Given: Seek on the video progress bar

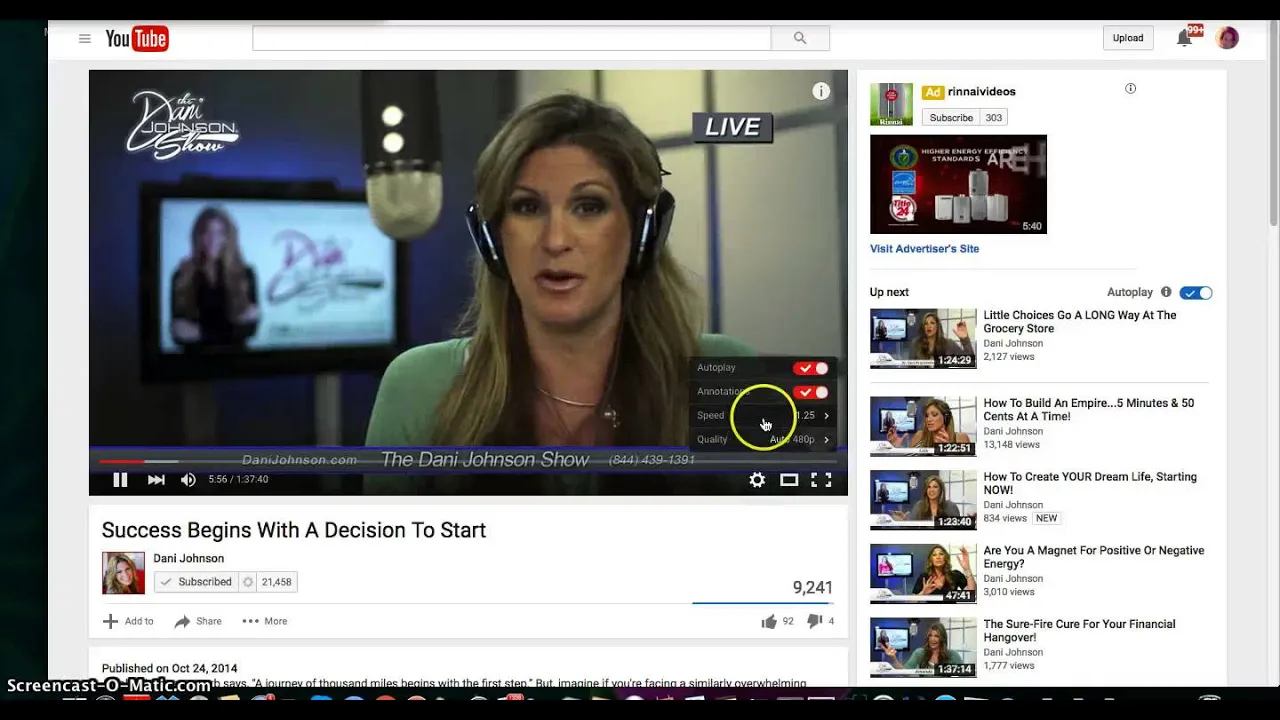Looking at the screenshot, I should coord(468,461).
